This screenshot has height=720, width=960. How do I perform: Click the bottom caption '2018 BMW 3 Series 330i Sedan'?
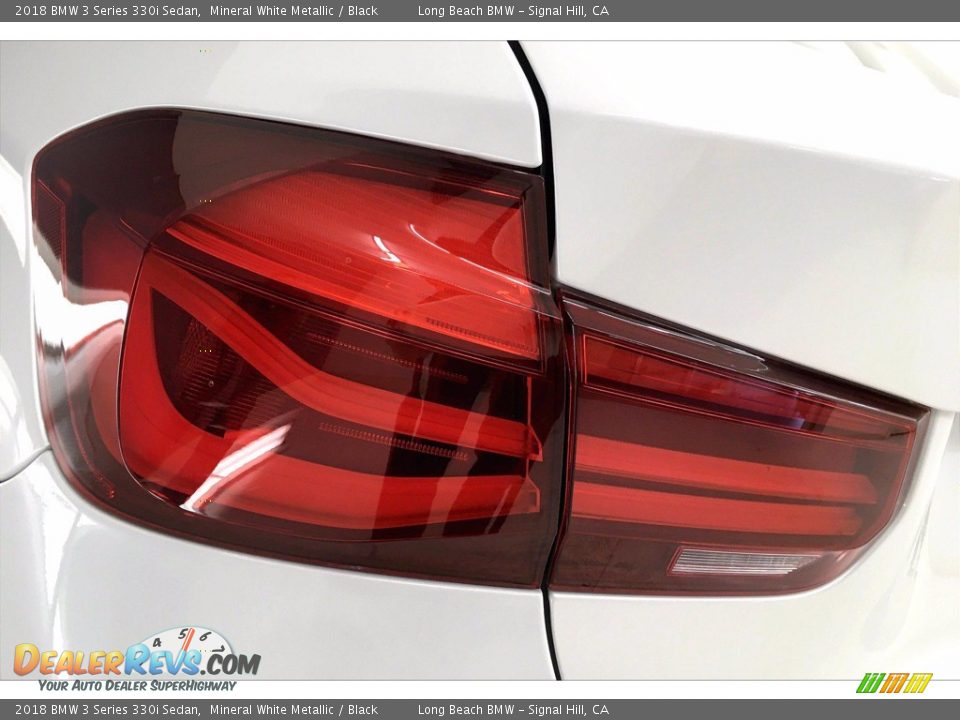point(107,710)
